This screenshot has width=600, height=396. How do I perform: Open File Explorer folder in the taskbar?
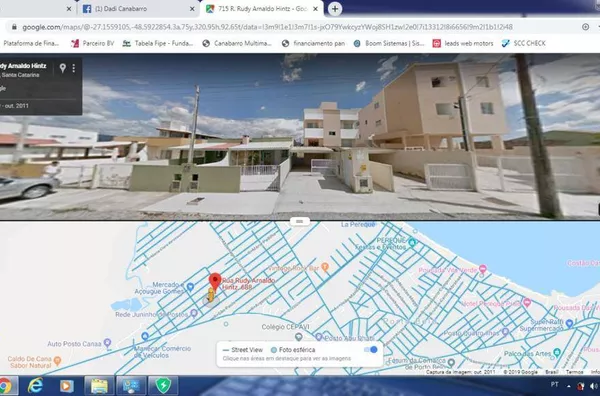[x=99, y=386]
